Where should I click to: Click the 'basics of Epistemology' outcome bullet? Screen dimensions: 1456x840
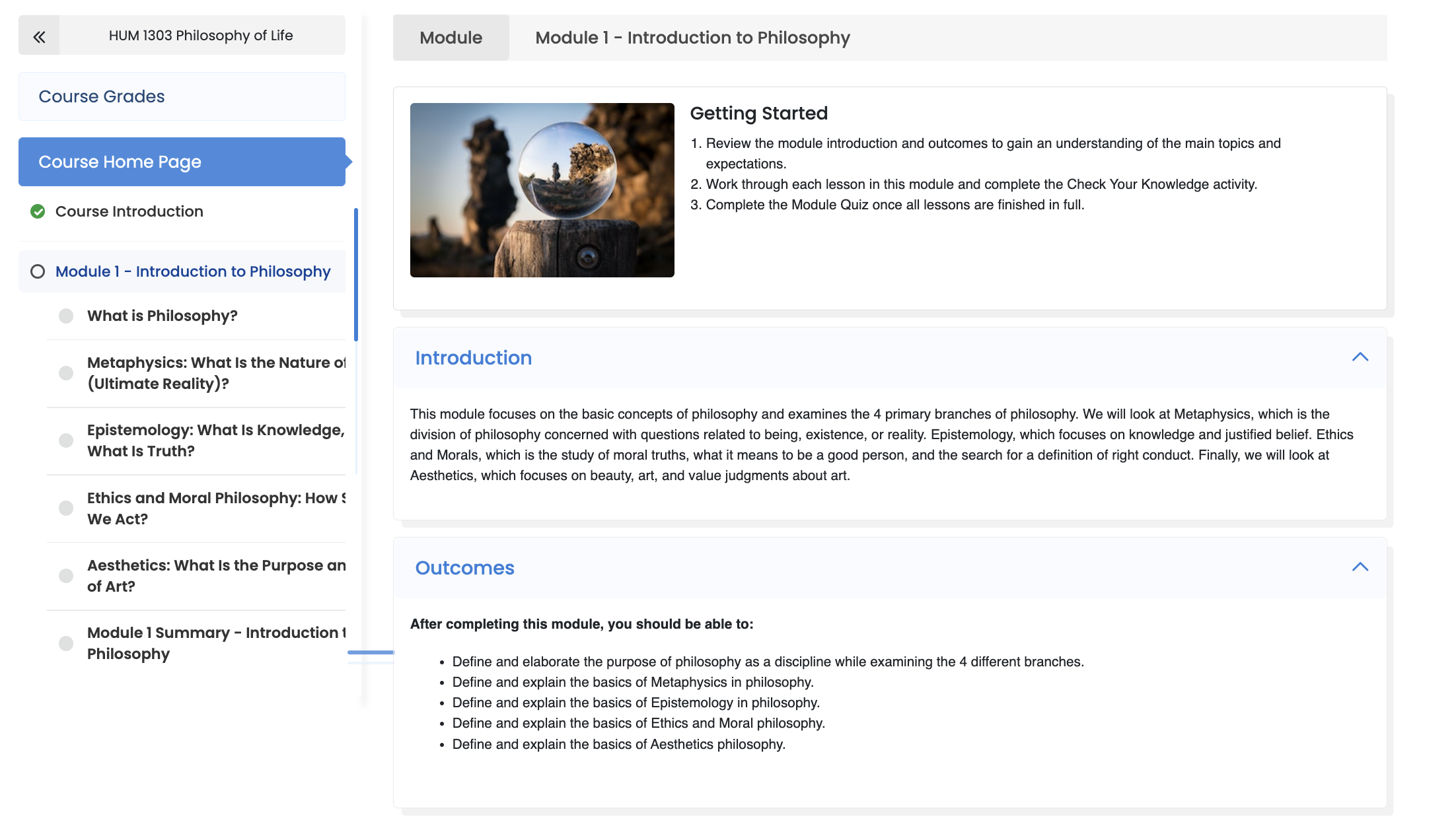636,703
